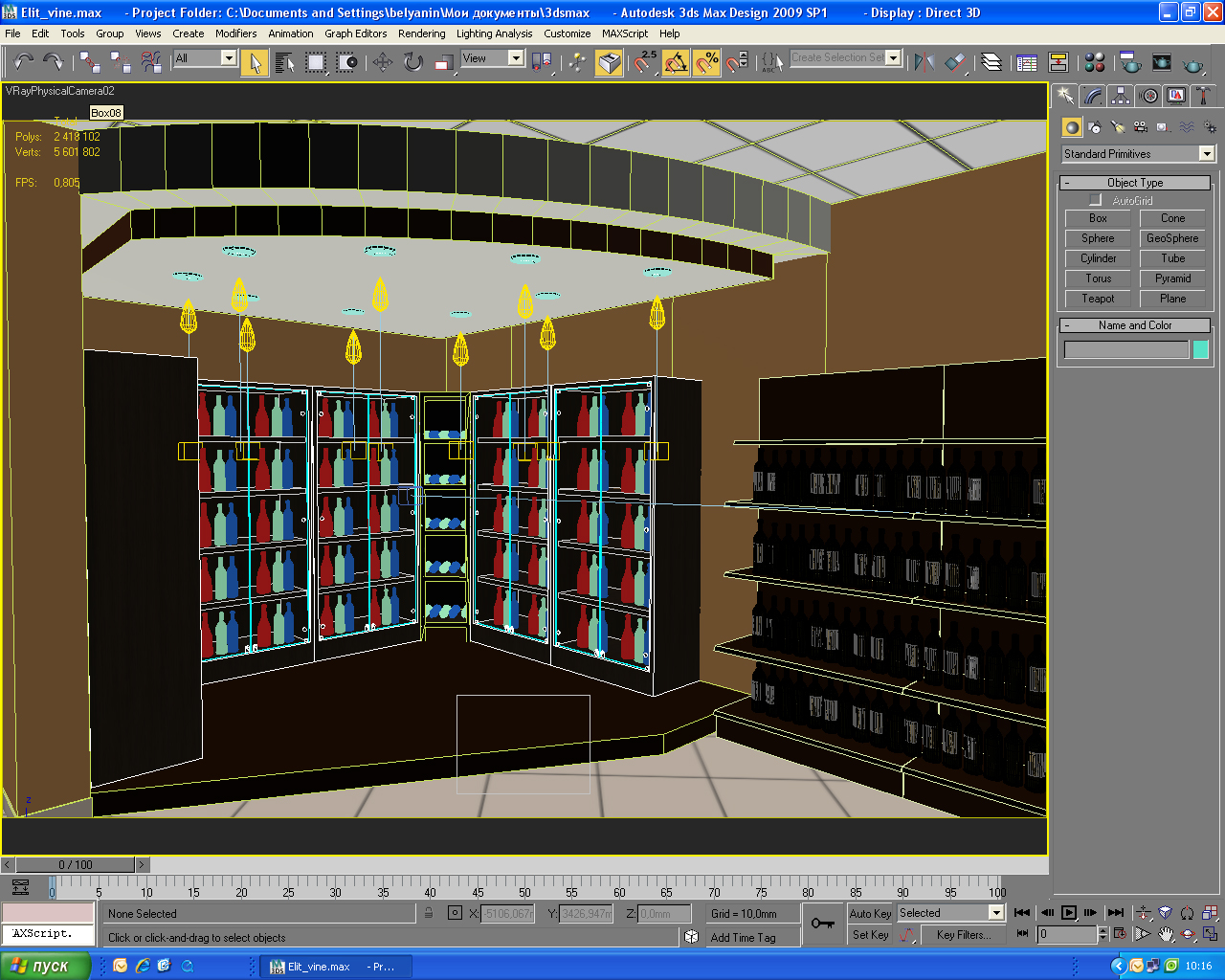This screenshot has height=980, width=1225.
Task: Click the Undo arrow icon
Action: [x=23, y=63]
